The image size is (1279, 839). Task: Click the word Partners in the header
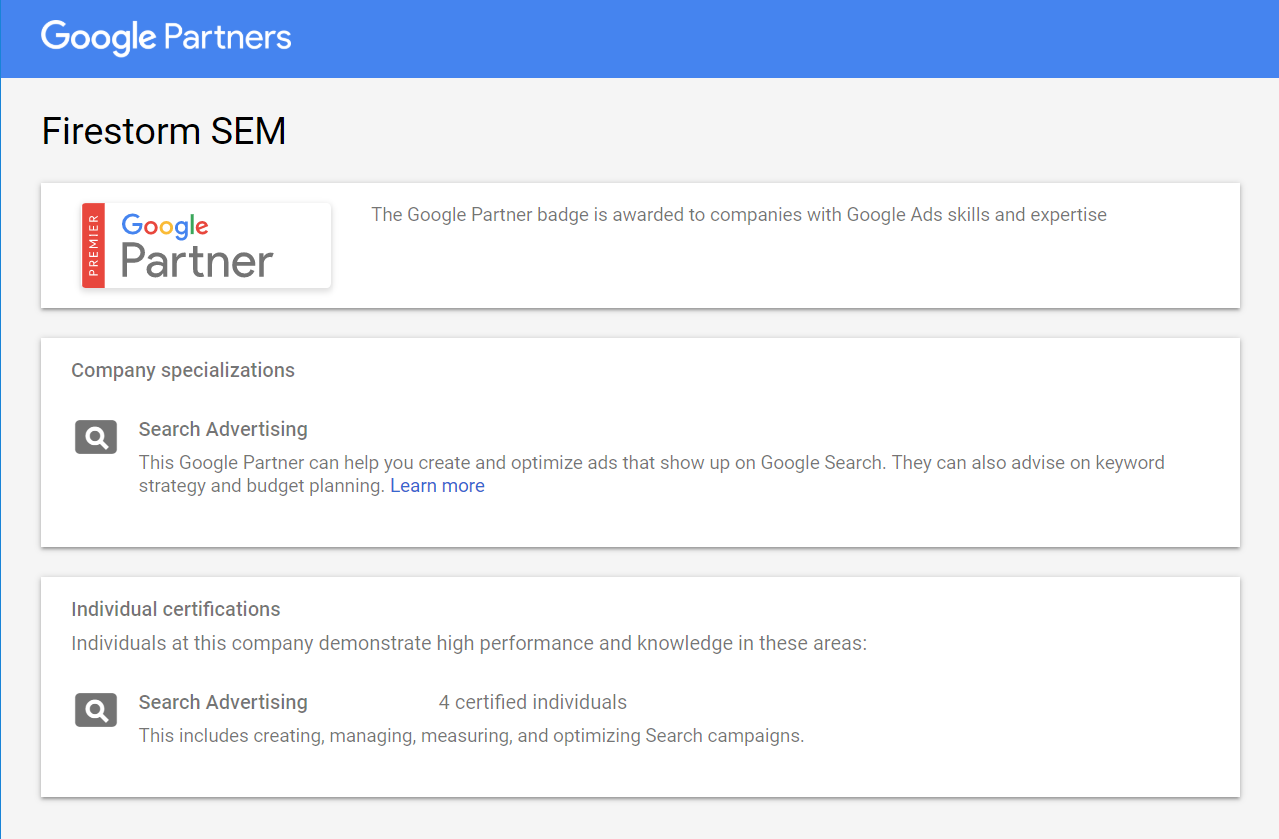(228, 37)
